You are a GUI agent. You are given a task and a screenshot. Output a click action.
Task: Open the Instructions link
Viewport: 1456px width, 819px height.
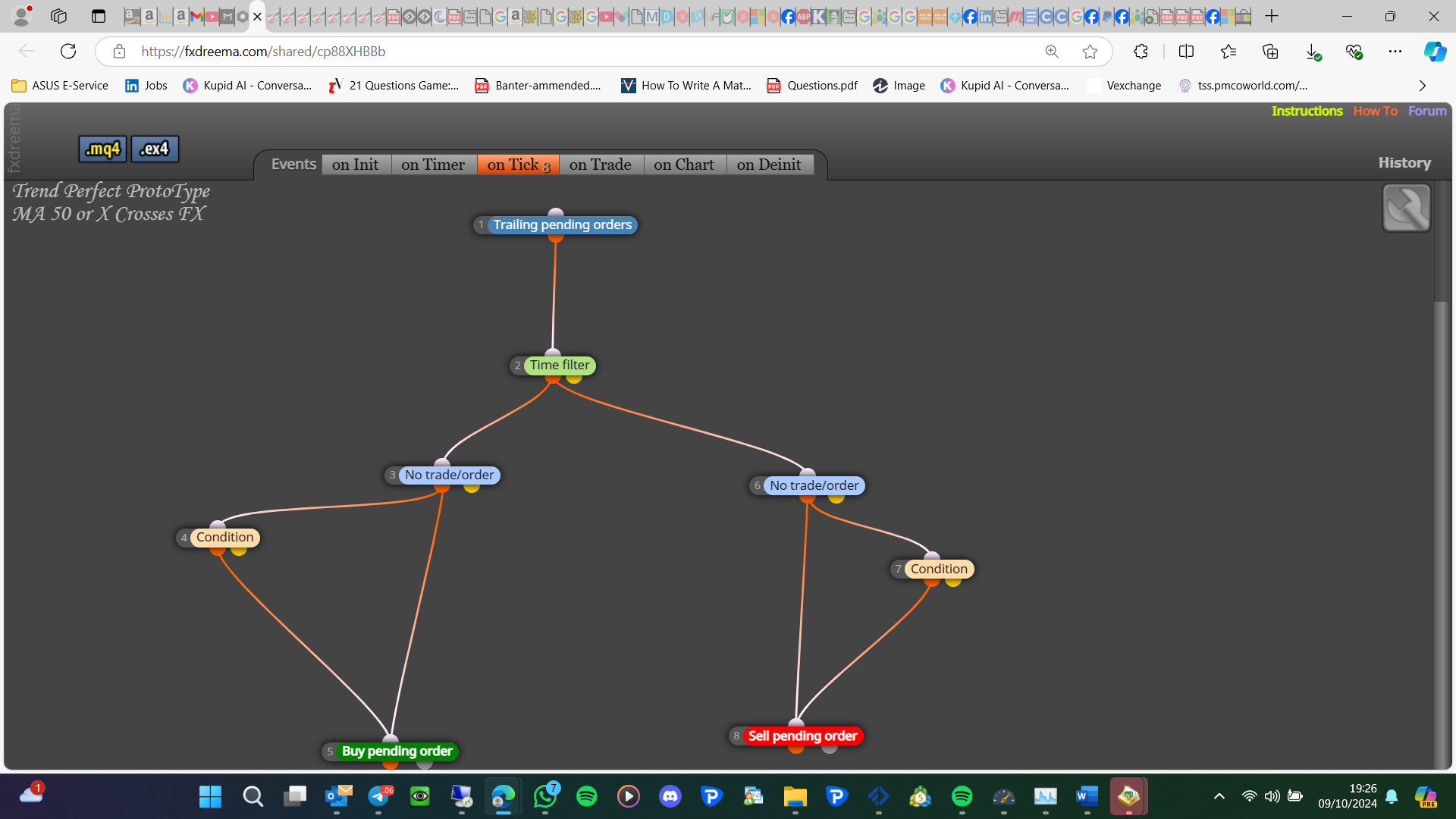[1307, 111]
